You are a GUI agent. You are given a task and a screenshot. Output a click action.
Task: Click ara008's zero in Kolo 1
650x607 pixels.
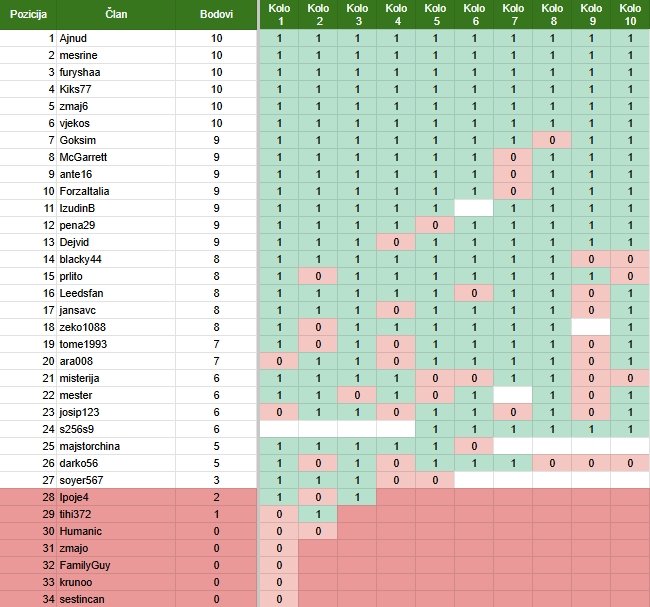coord(280,361)
